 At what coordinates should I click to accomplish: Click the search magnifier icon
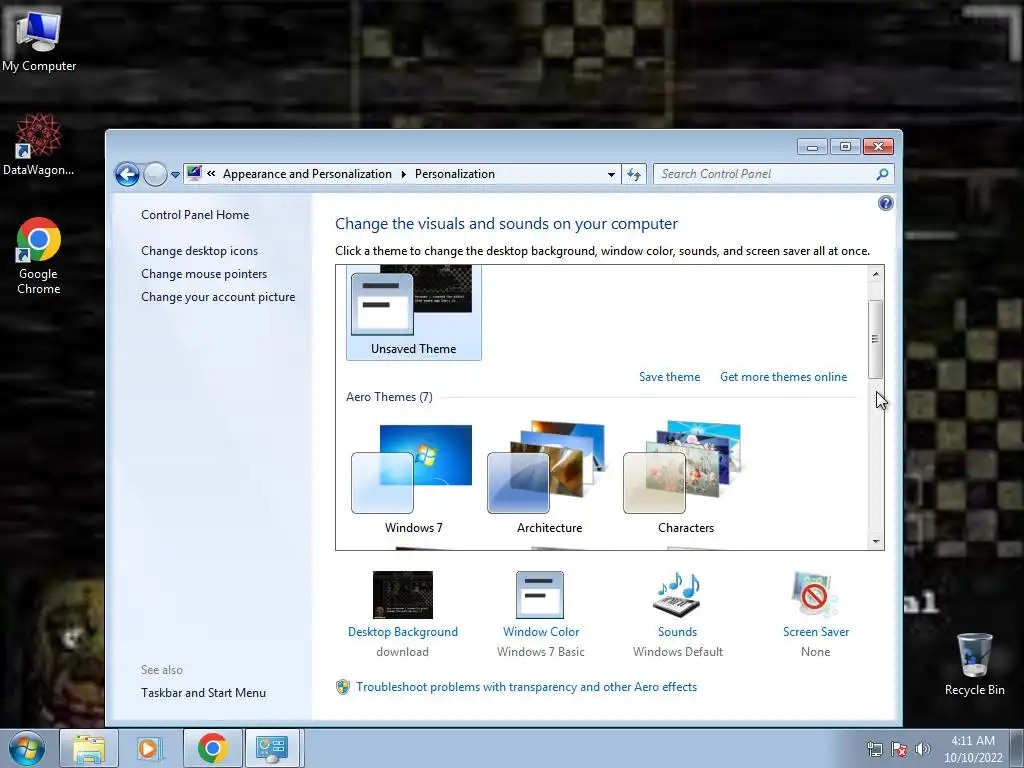point(882,174)
